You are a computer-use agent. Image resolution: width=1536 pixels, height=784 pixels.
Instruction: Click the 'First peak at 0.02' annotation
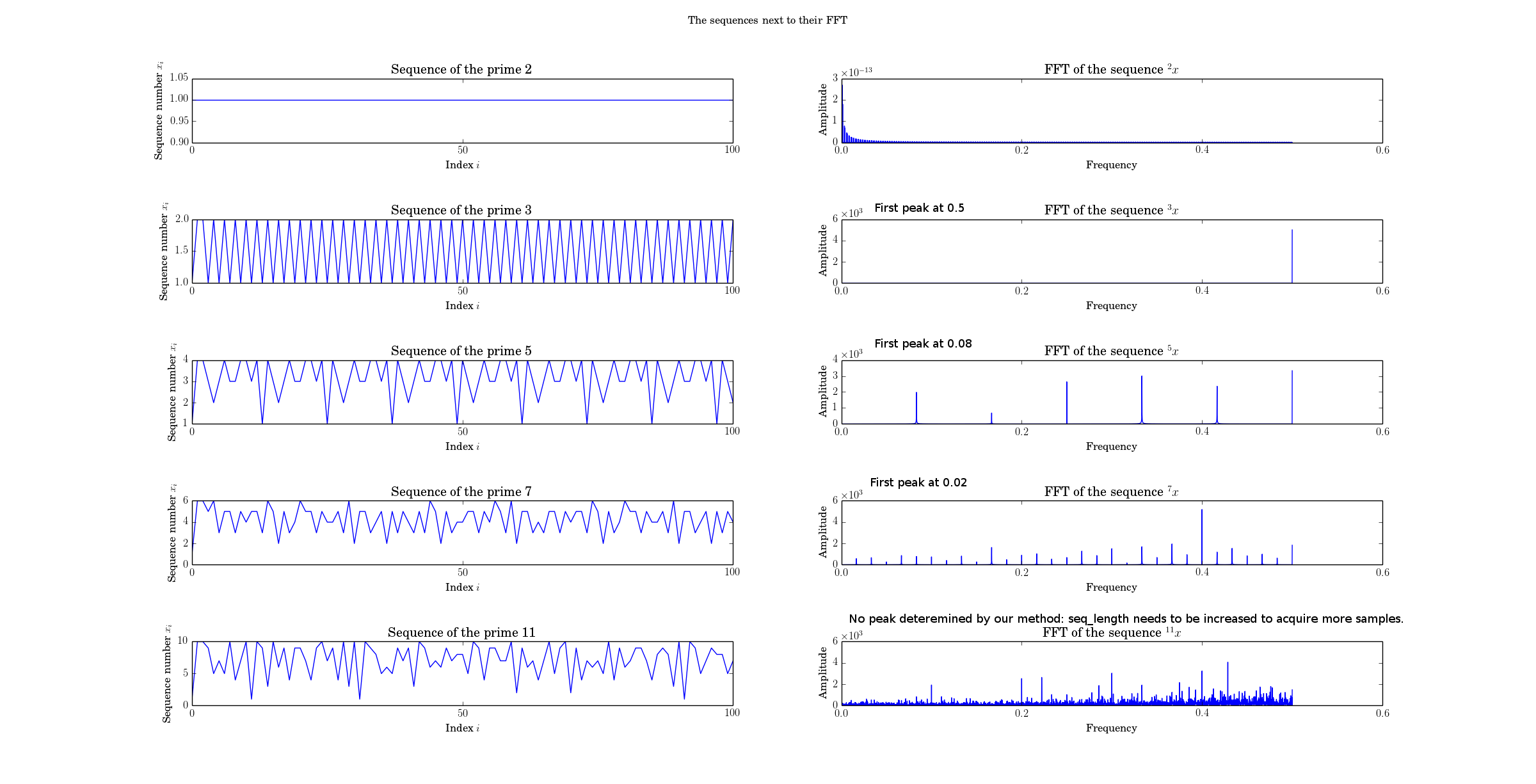point(918,483)
